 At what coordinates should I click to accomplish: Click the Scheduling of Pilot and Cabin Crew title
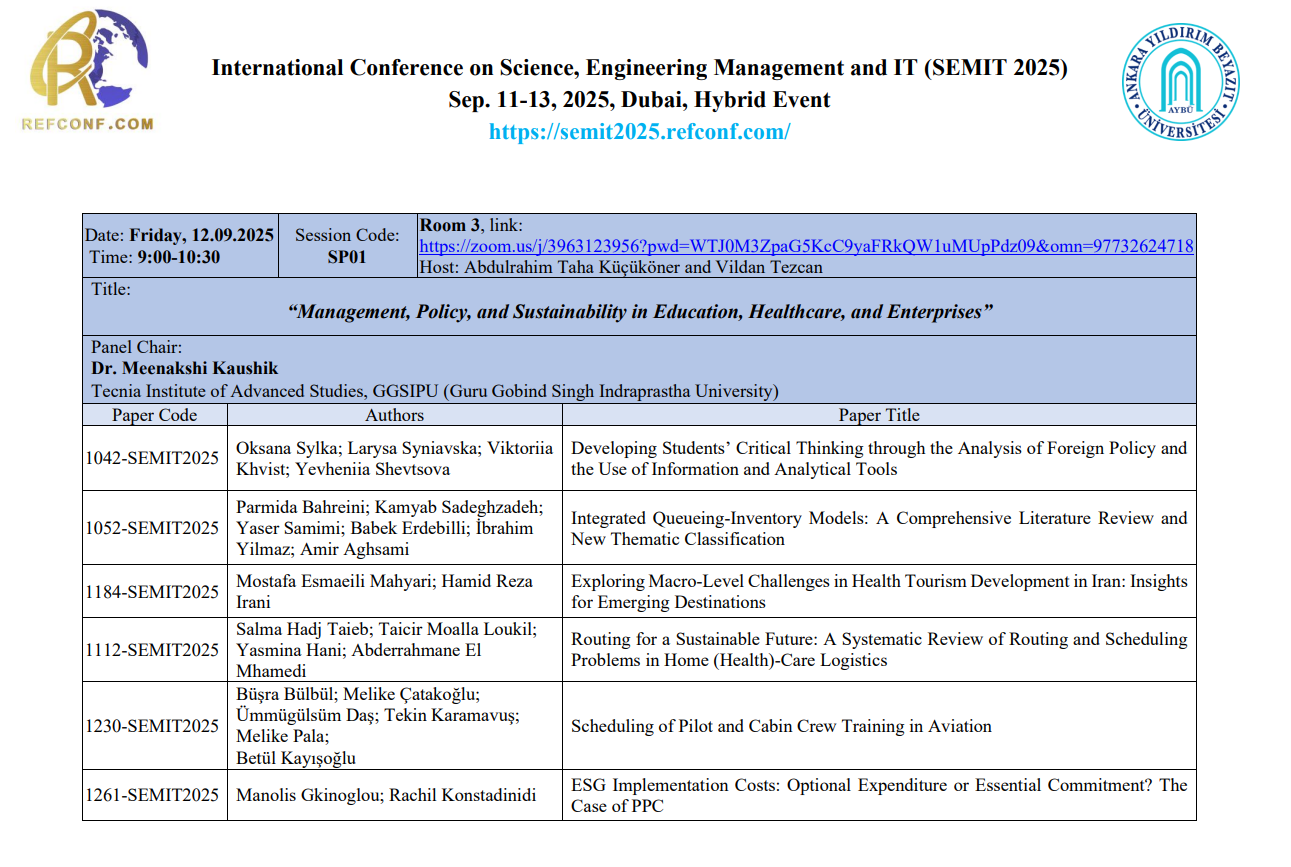click(x=780, y=726)
